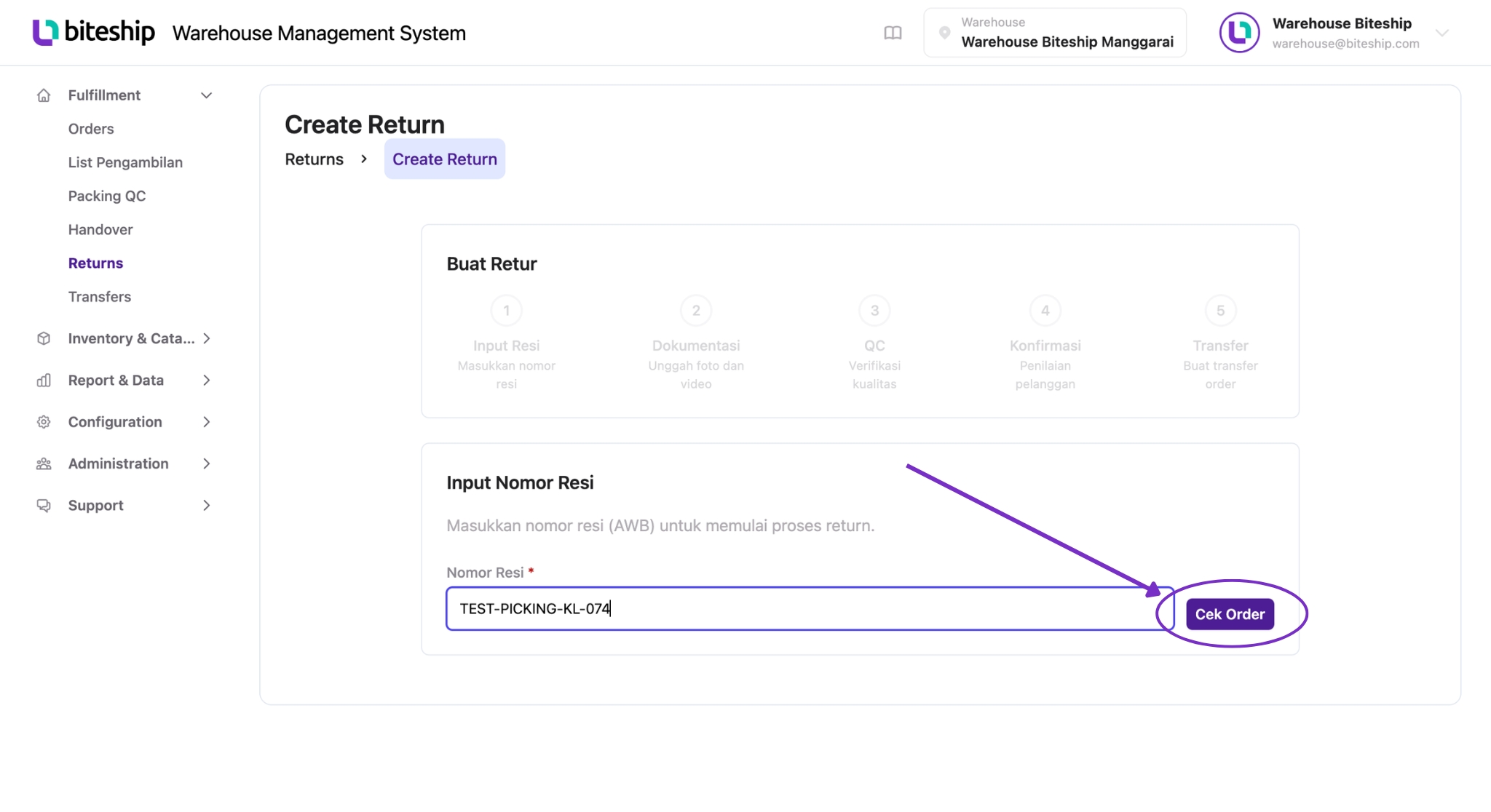Open Warehouse Biteship Manggarai selector
The width and height of the screenshot is (1491, 812).
click(x=1054, y=33)
